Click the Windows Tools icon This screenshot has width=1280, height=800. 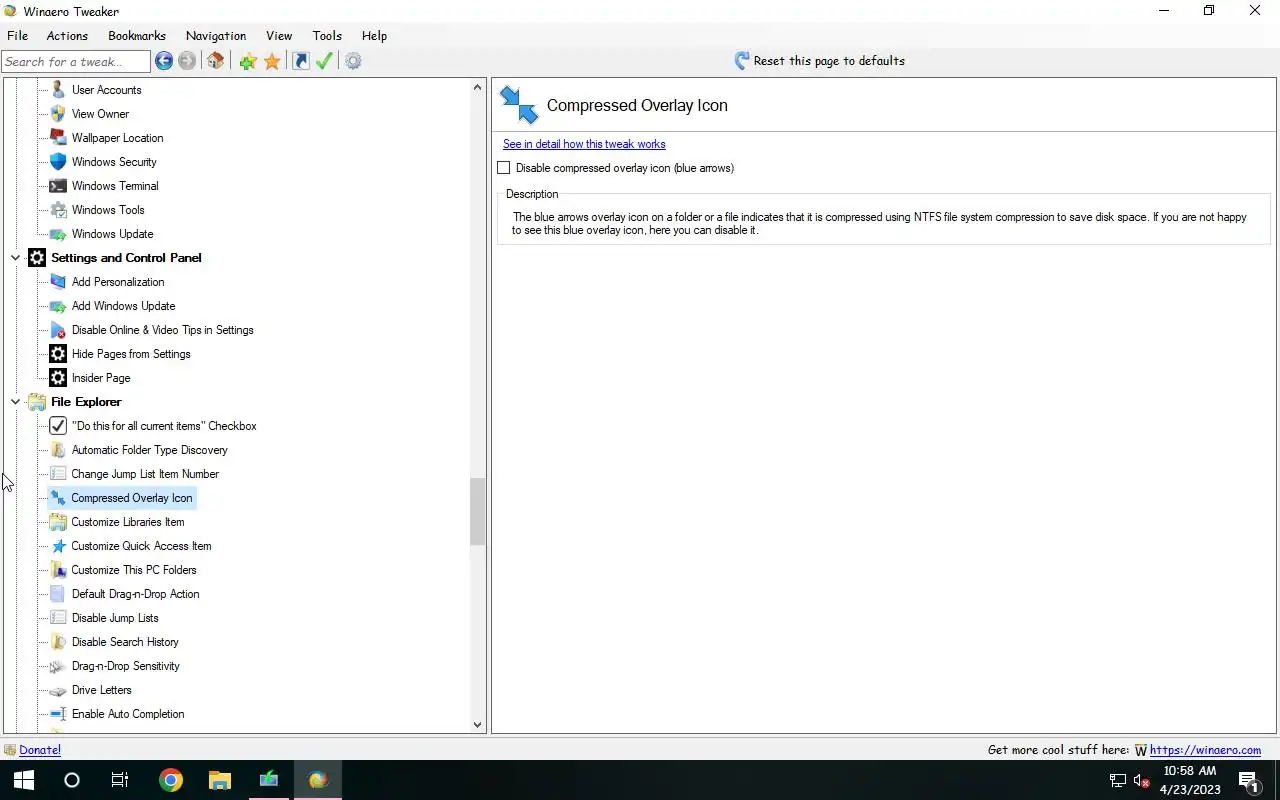point(58,210)
